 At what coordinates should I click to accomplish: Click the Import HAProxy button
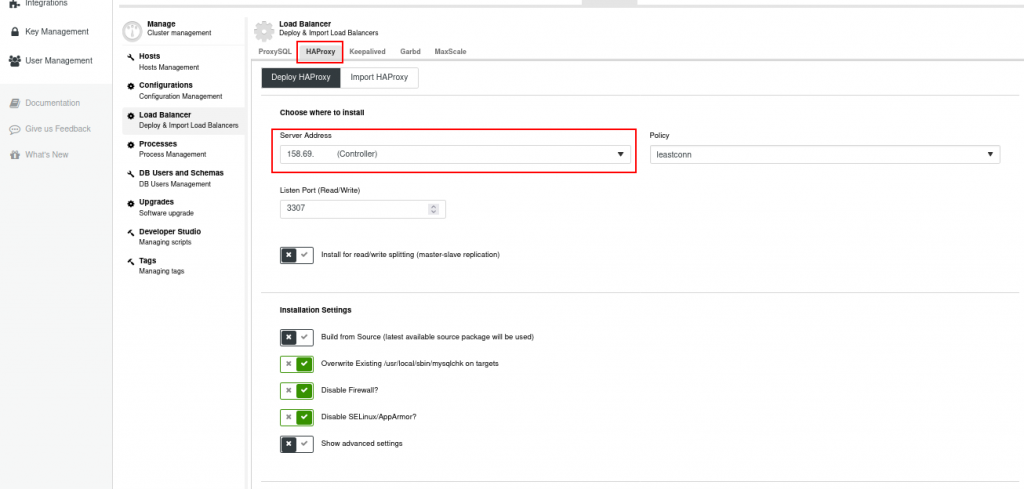pos(379,77)
